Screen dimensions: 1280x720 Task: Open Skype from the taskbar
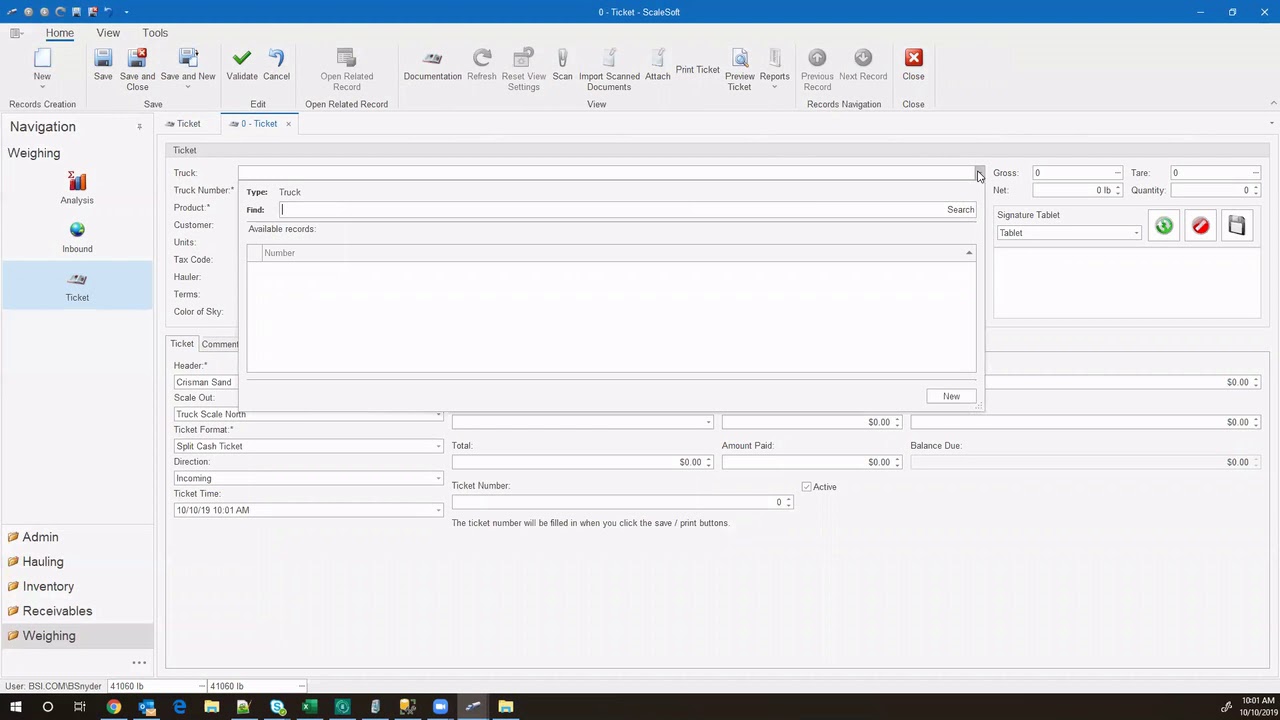pos(277,707)
